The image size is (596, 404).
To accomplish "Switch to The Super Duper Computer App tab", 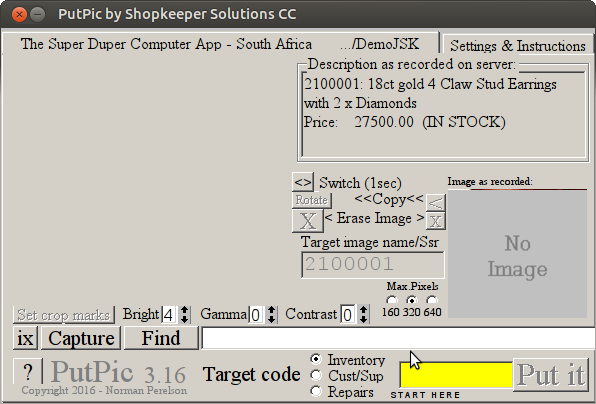I will [220, 44].
